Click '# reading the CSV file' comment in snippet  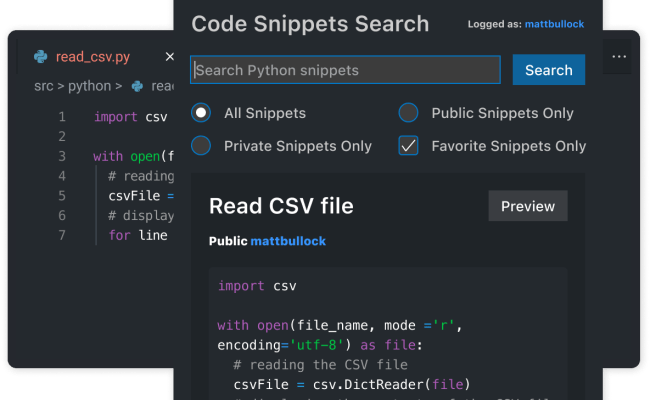click(320, 365)
